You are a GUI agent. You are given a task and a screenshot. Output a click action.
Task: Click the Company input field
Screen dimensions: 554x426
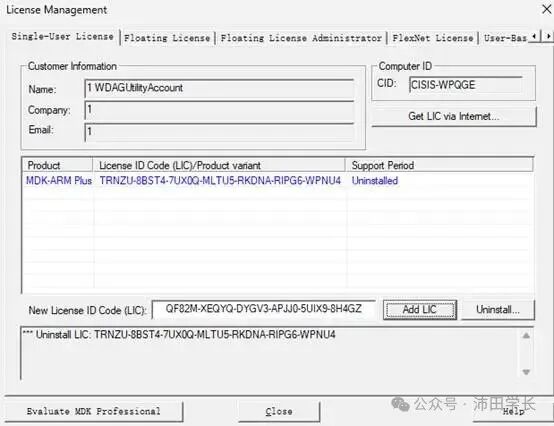[x=219, y=110]
